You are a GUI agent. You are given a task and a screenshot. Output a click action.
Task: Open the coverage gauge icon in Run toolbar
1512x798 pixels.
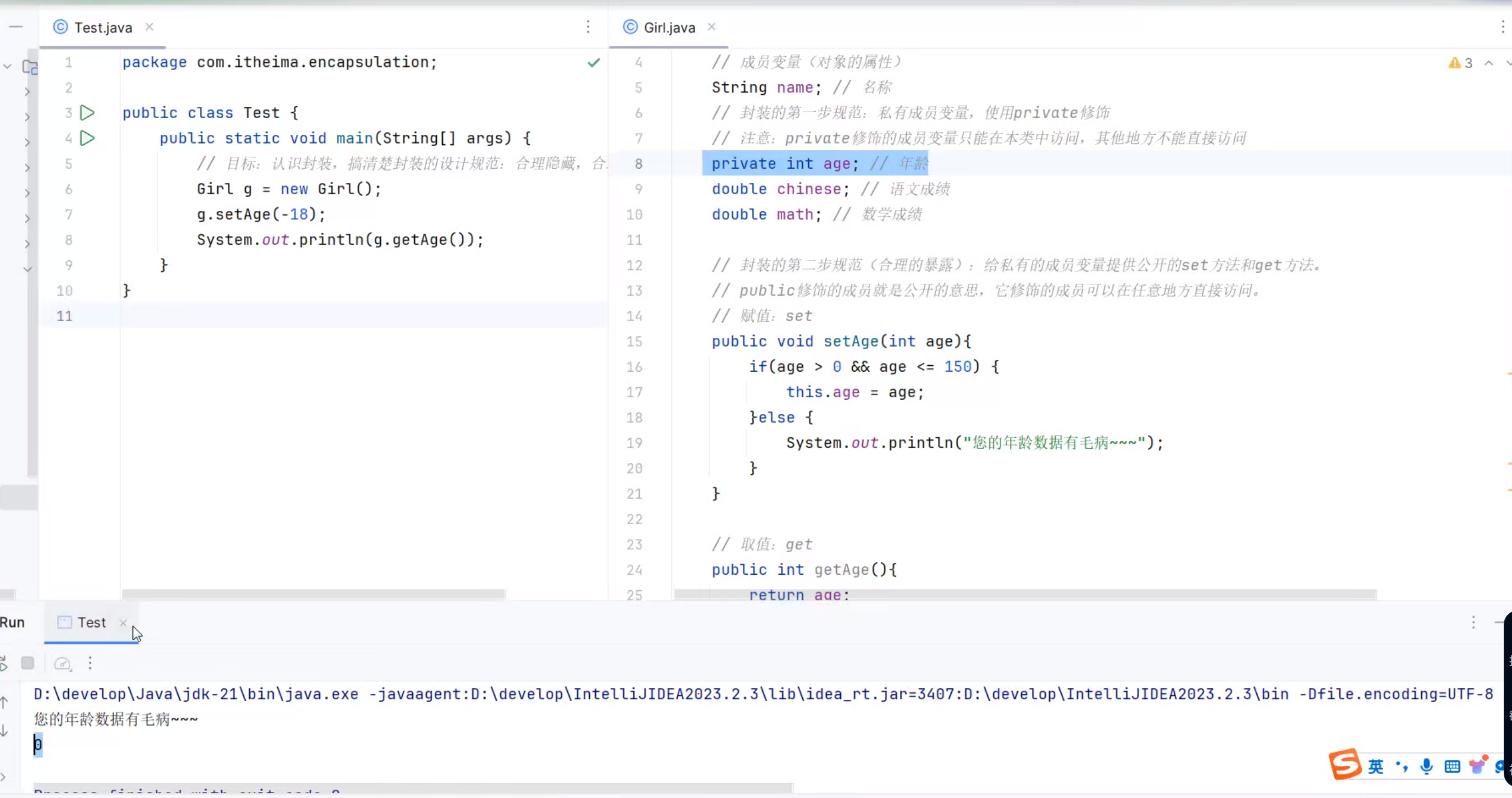[62, 663]
